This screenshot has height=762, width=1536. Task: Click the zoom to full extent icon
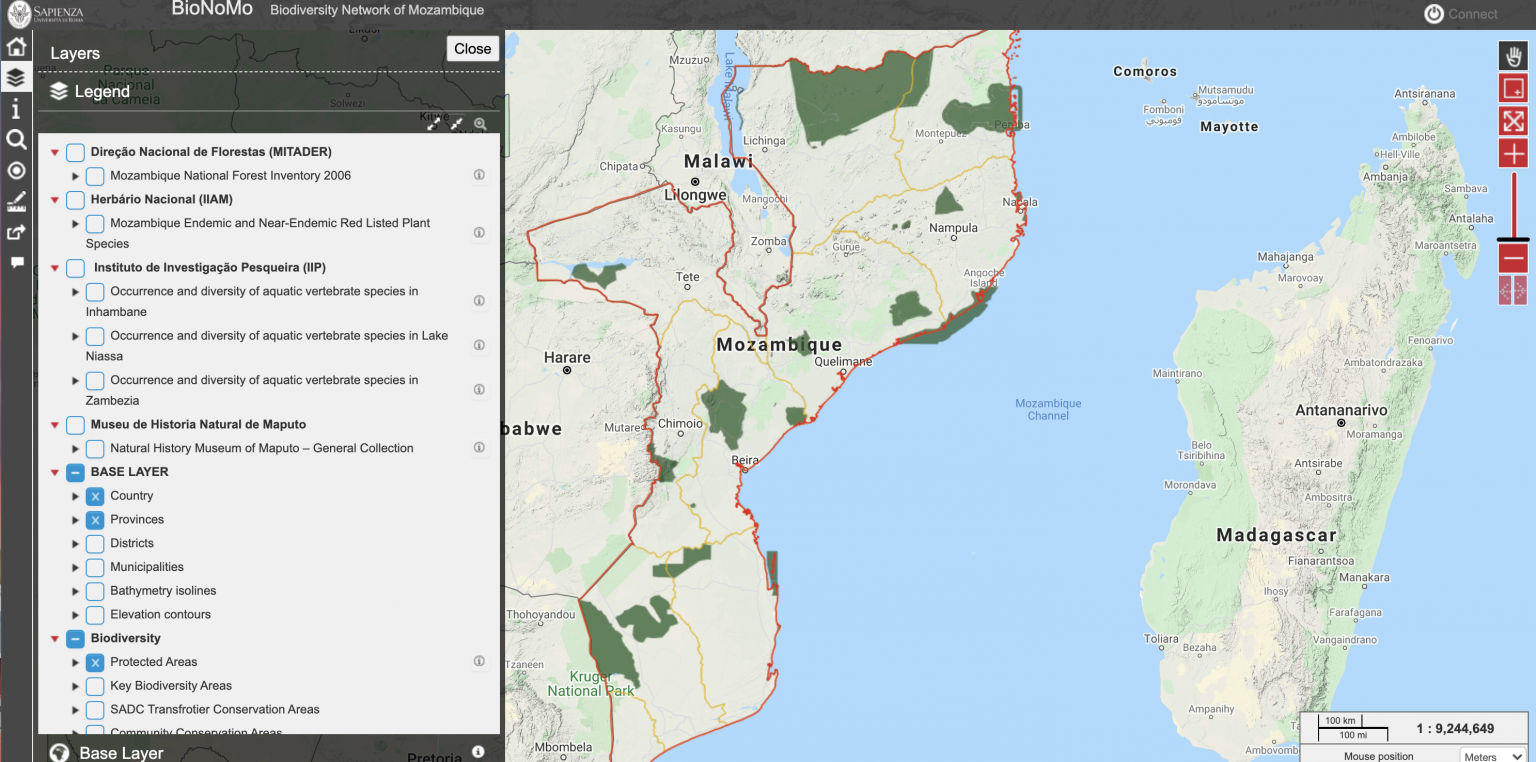tap(1513, 121)
